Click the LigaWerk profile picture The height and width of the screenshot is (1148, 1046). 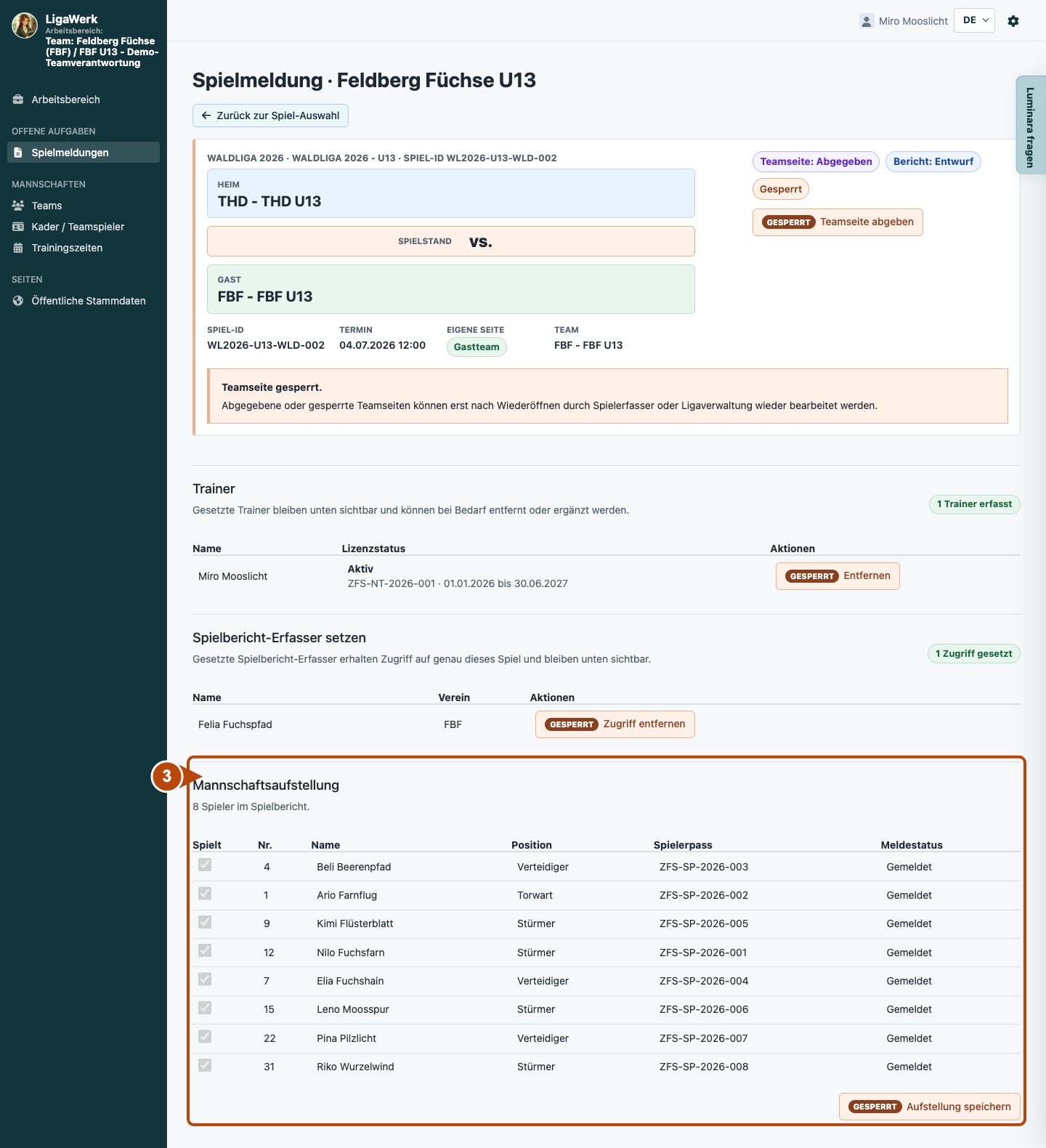coord(25,25)
